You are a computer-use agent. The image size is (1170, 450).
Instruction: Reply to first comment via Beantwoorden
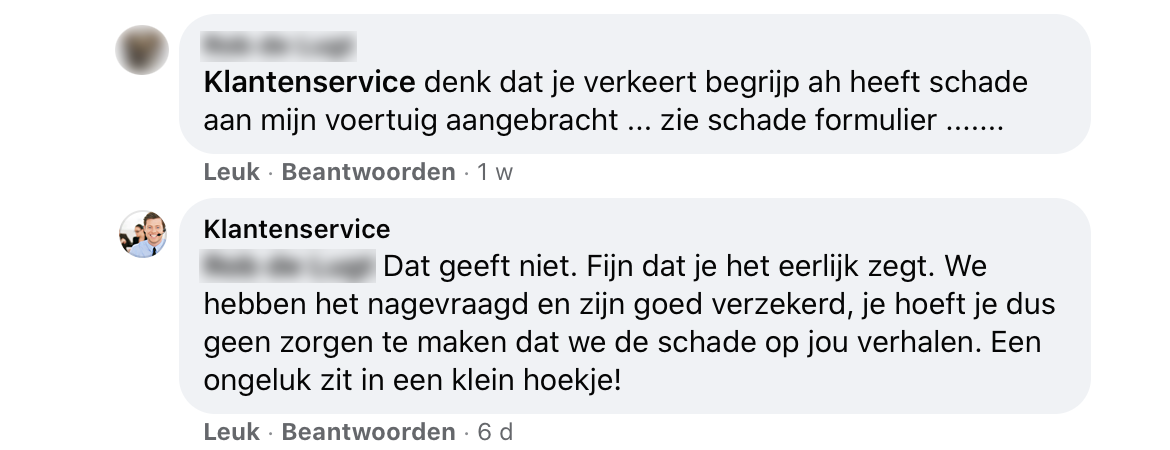click(368, 172)
